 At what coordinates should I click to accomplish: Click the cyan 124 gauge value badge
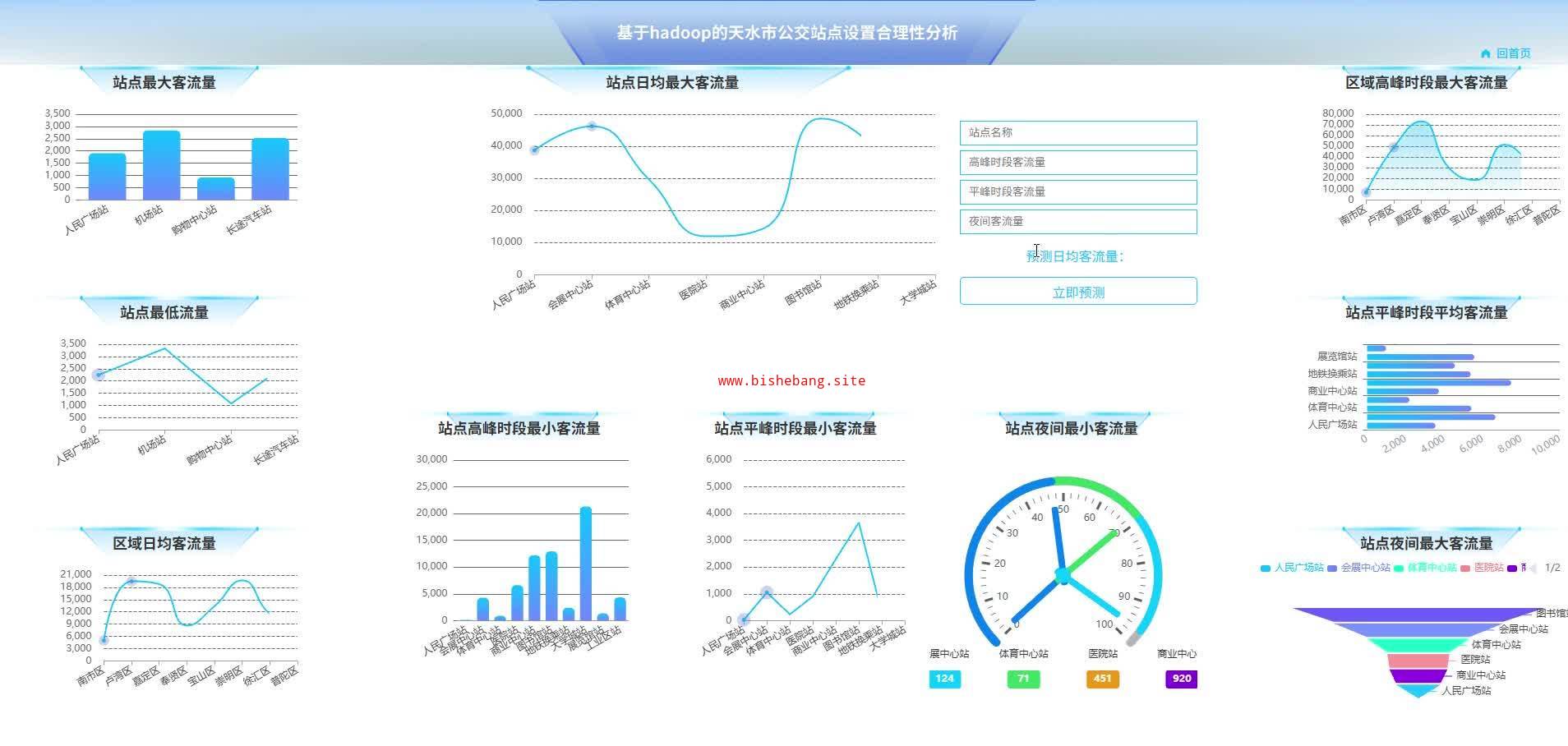point(944,679)
